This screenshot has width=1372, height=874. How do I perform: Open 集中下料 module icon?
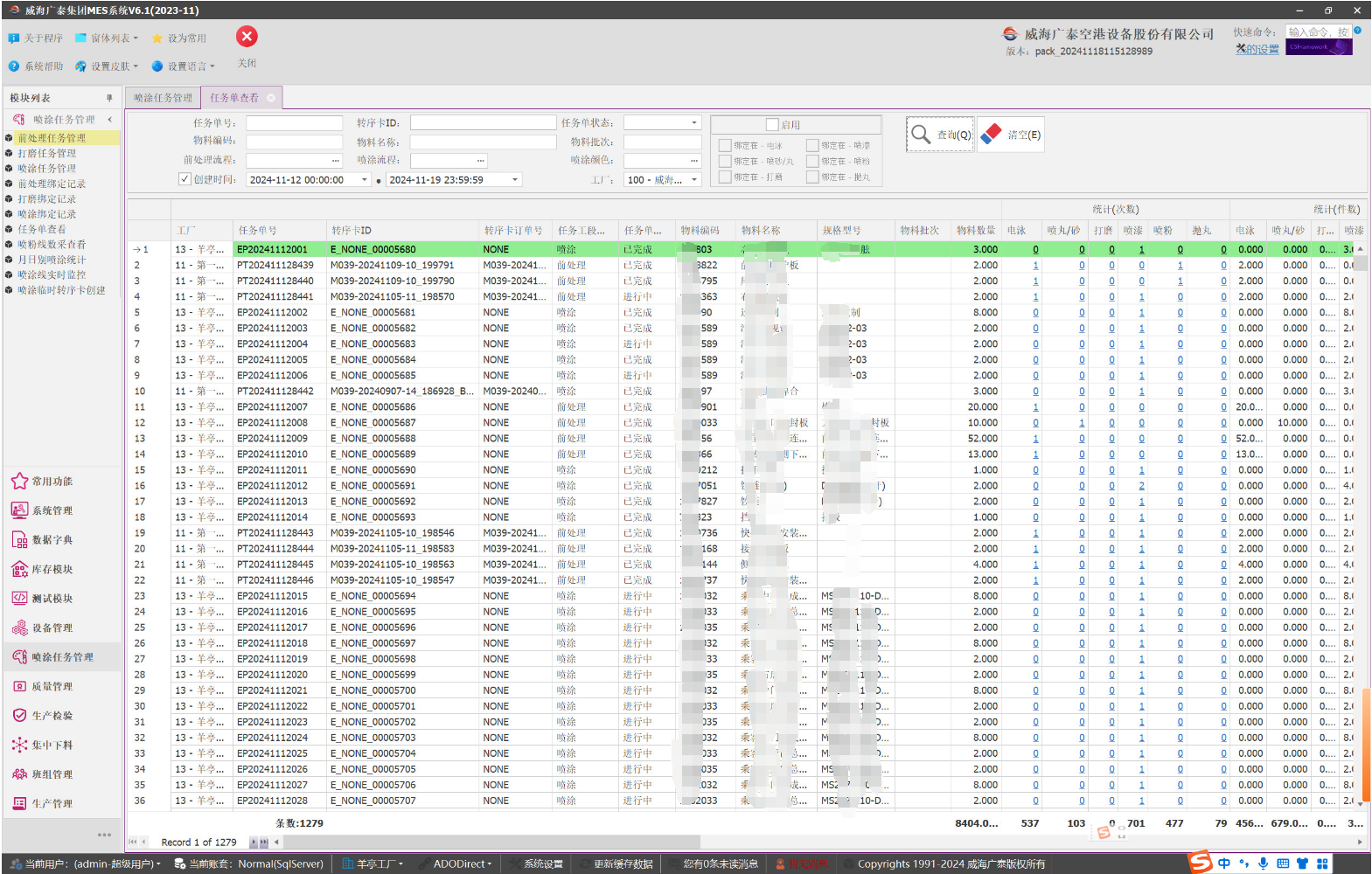pos(19,745)
